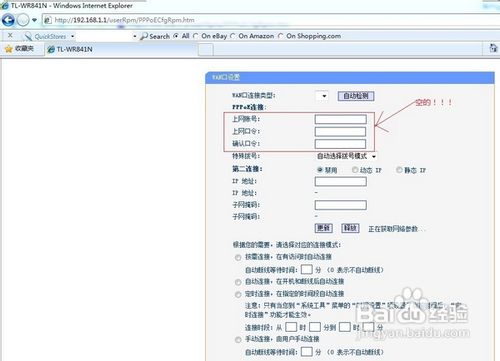
Task: Select the On eBay radio option
Action: [196, 36]
